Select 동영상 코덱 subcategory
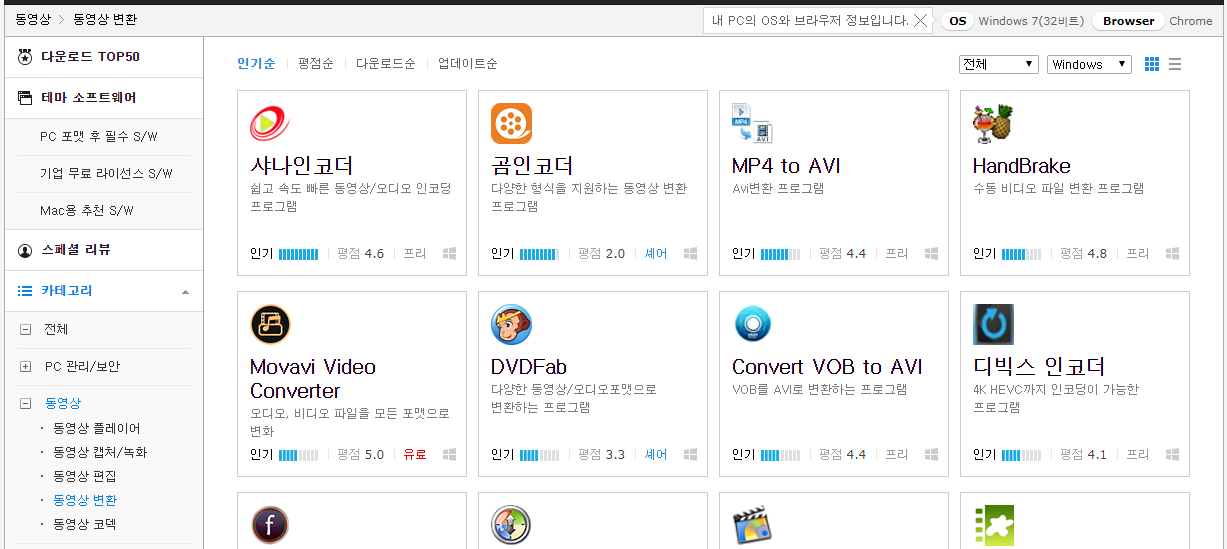 pyautogui.click(x=85, y=524)
